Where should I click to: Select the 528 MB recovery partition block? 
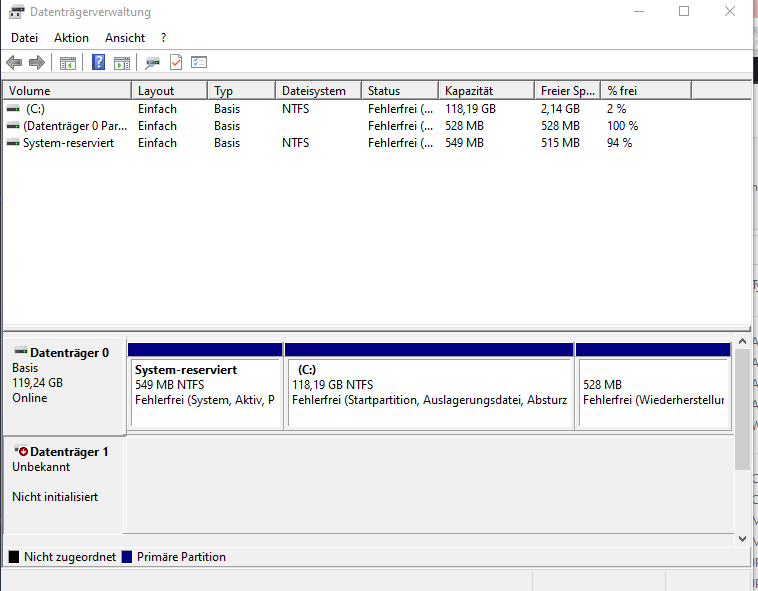tap(654, 386)
